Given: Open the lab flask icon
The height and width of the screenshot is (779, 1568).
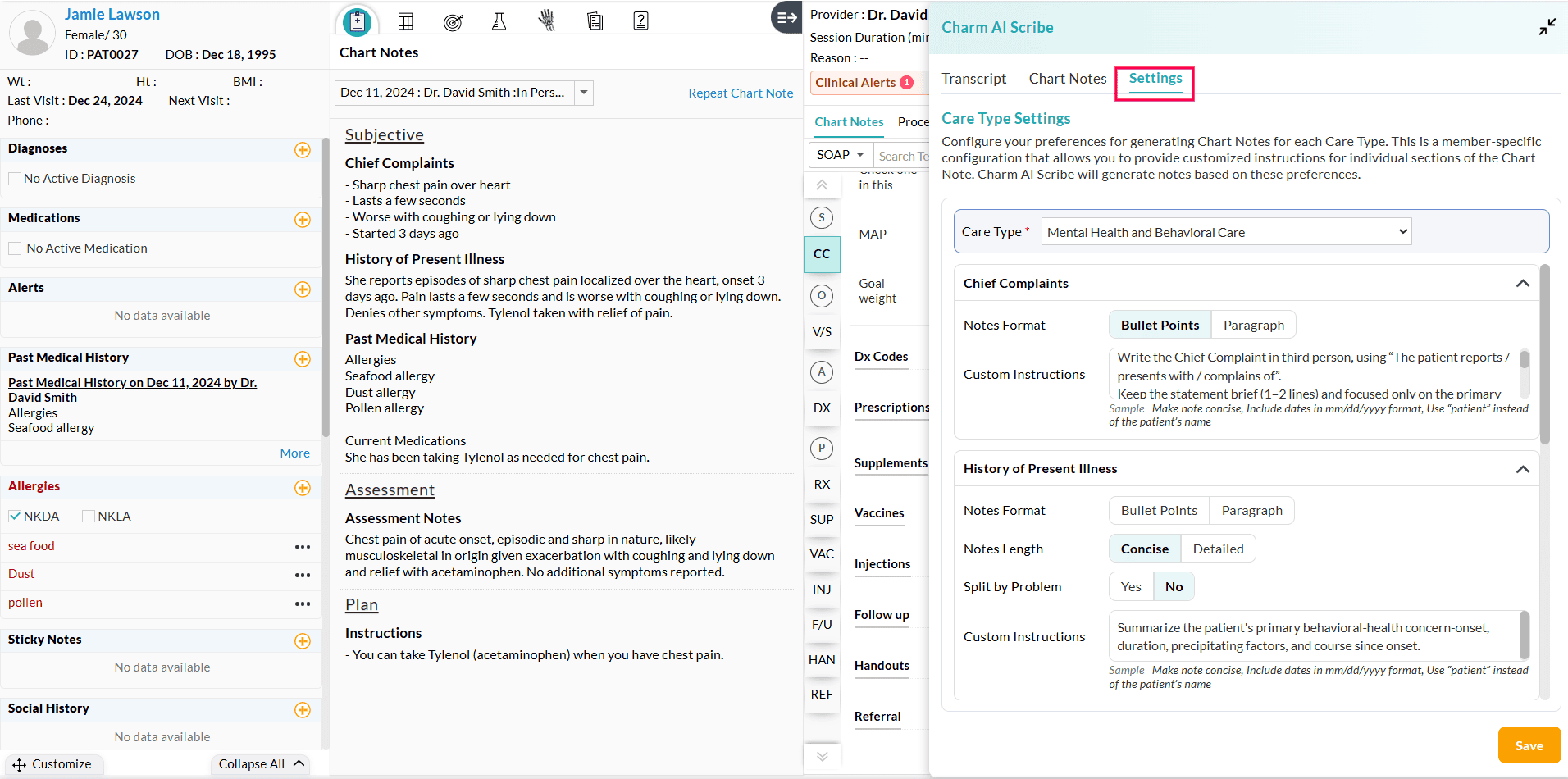Looking at the screenshot, I should pyautogui.click(x=499, y=21).
